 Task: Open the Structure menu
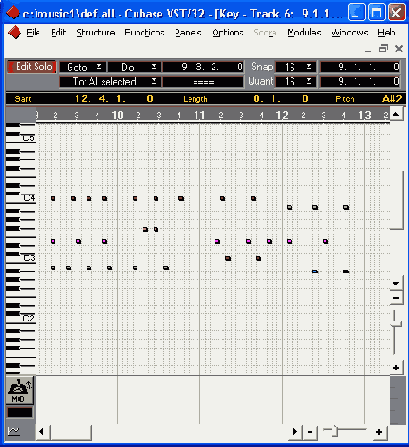tap(96, 32)
